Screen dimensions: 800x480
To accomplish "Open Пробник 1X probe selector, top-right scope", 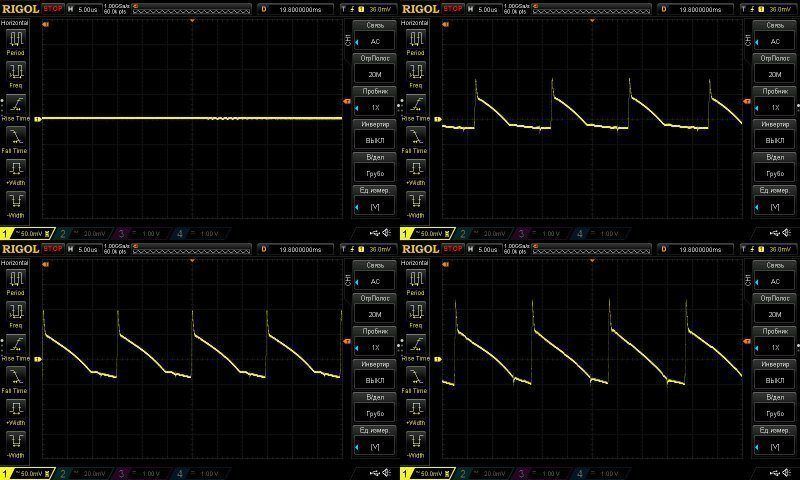I will coord(775,102).
